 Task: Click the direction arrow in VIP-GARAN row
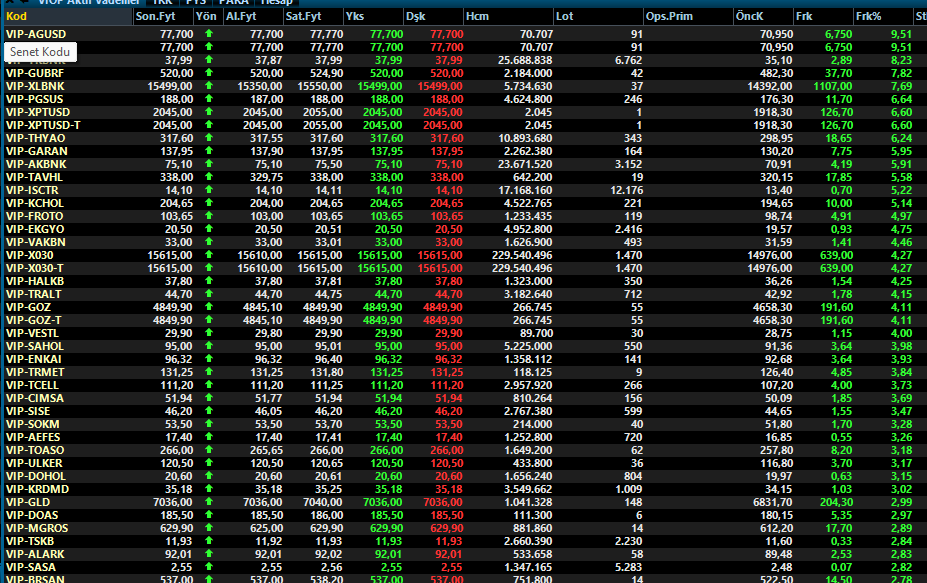[209, 151]
